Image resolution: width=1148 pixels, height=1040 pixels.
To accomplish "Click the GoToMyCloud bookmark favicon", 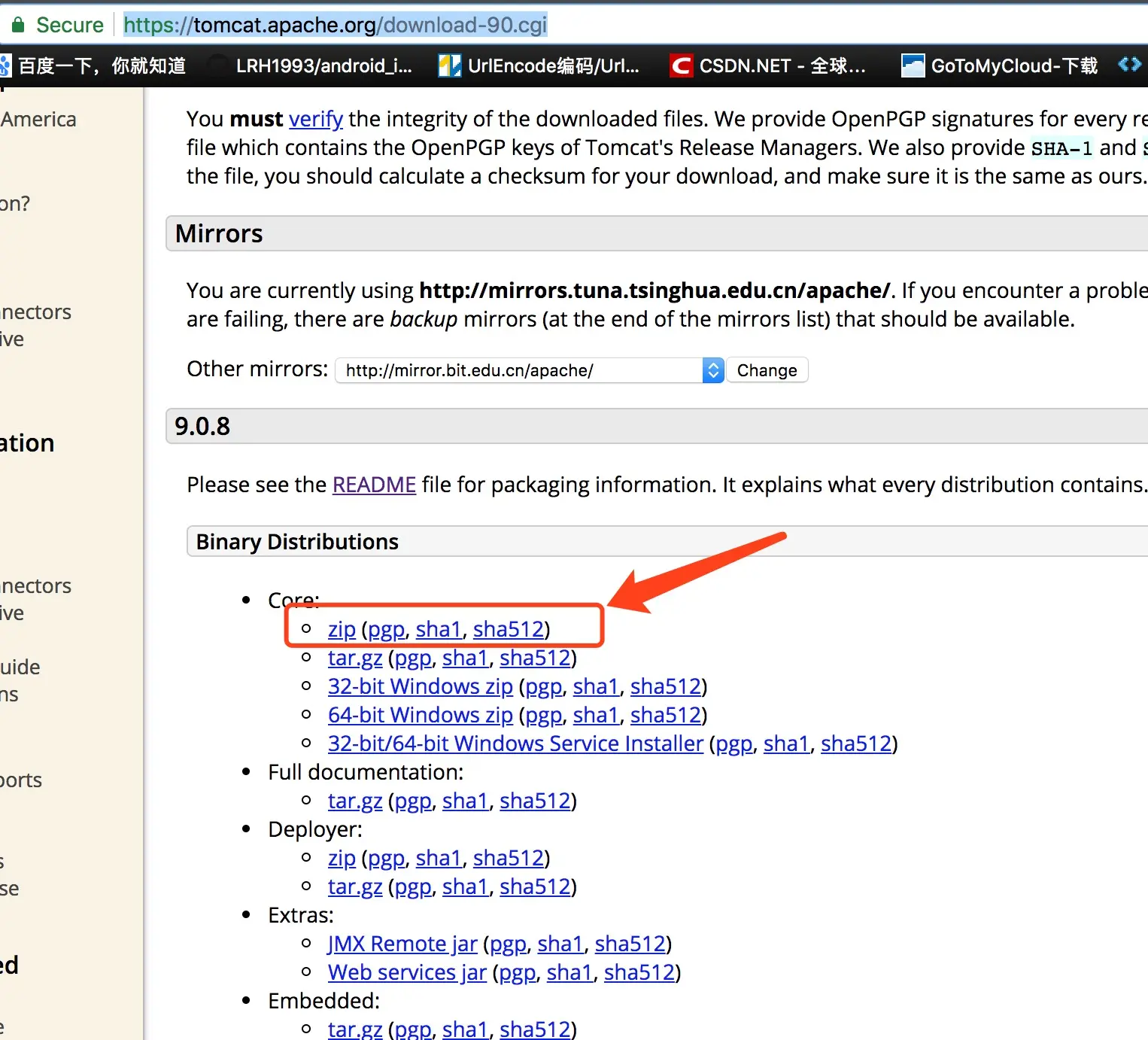I will click(913, 66).
